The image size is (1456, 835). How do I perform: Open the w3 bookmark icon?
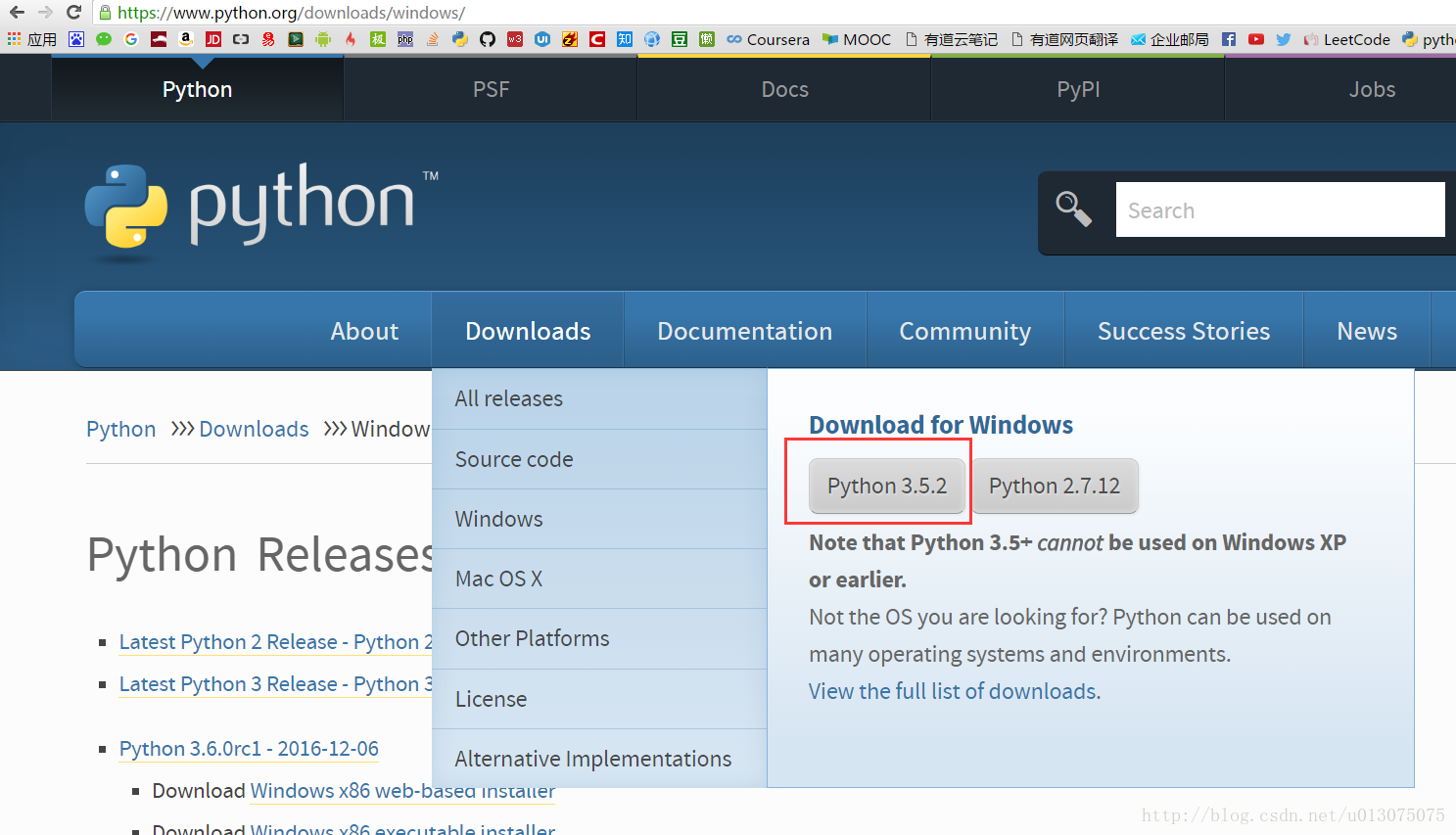click(x=515, y=39)
